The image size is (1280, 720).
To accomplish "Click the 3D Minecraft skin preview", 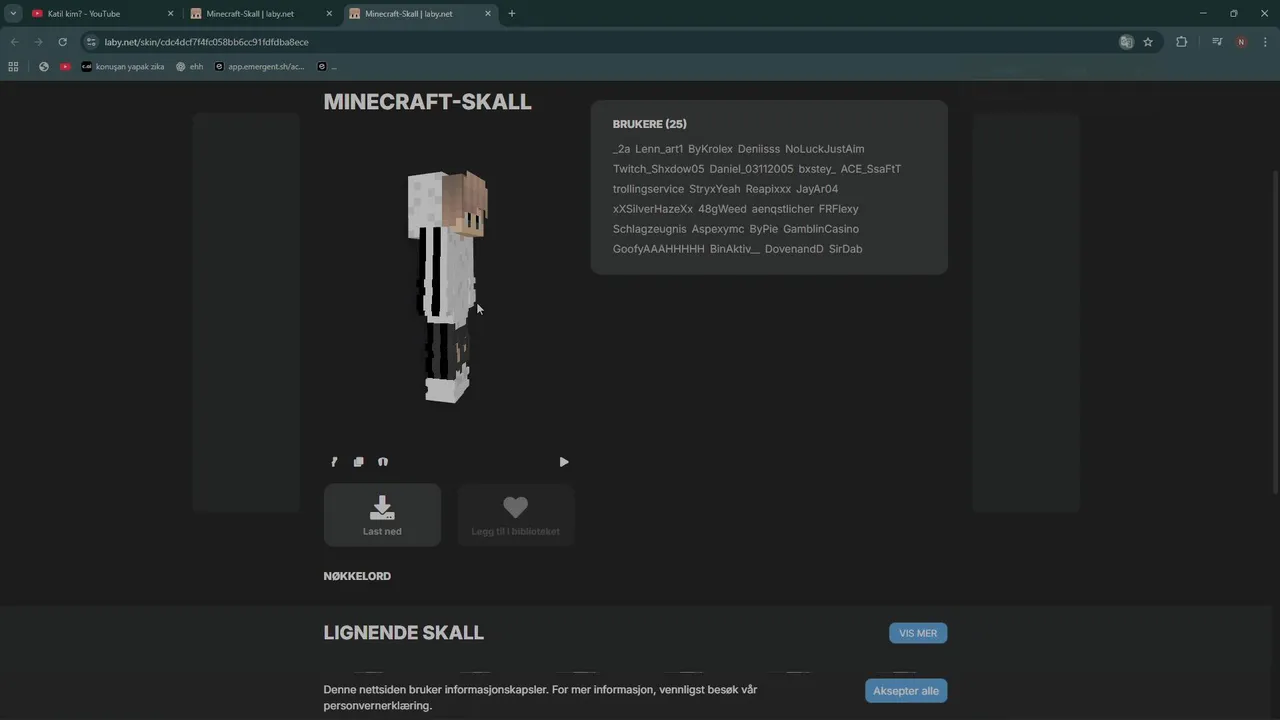I will (x=447, y=287).
